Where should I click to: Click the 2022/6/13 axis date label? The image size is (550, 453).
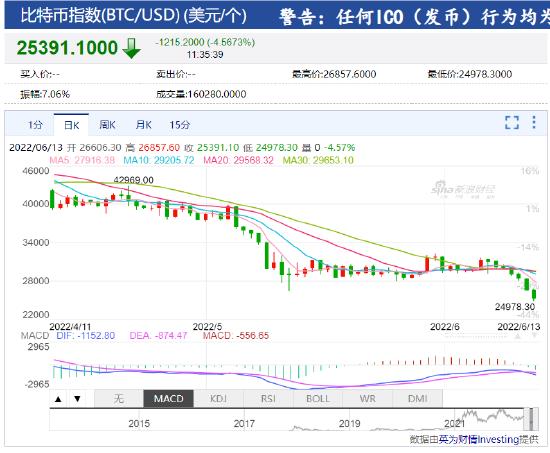519,327
